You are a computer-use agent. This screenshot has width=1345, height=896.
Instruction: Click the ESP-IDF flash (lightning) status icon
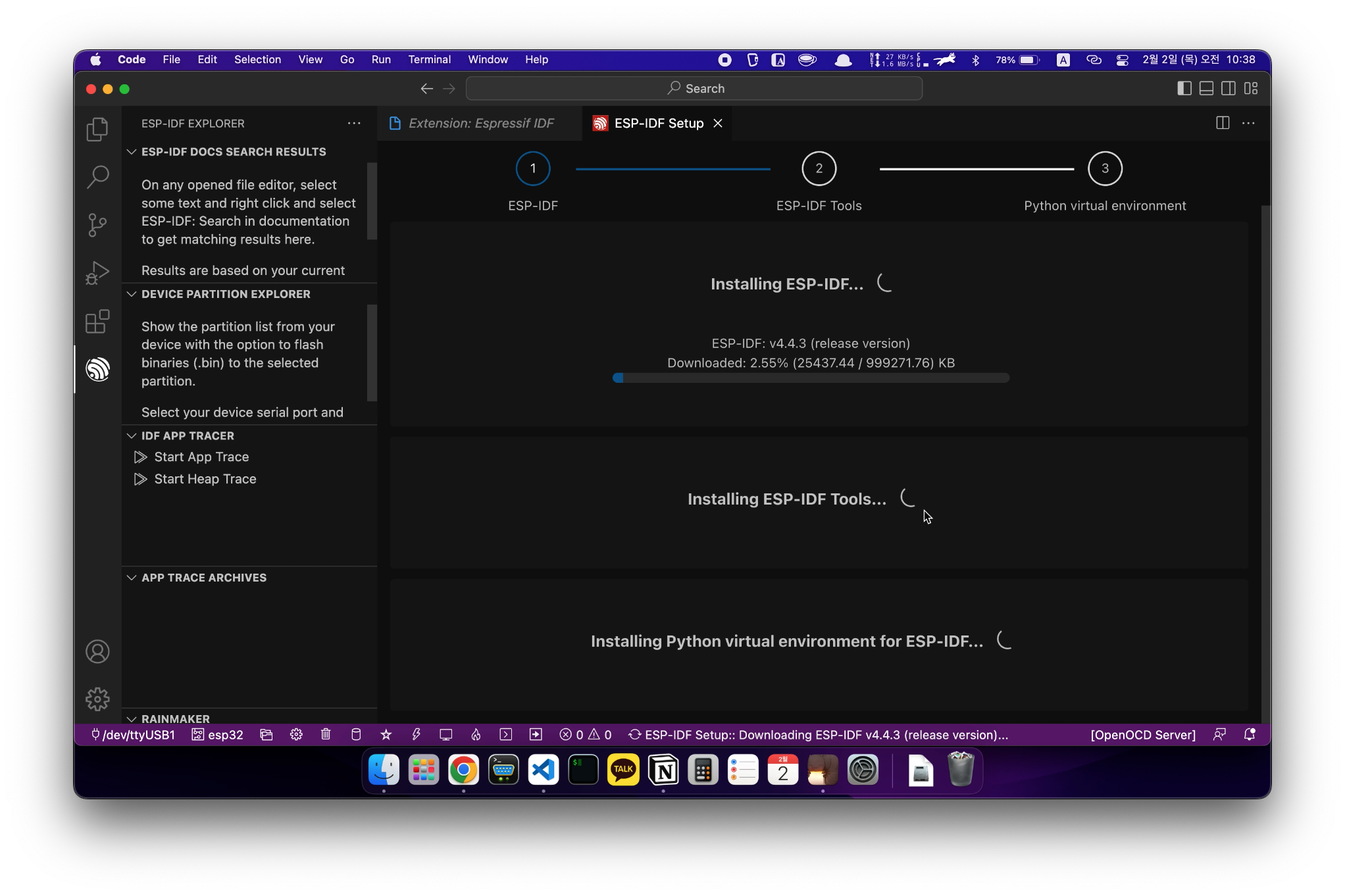[x=416, y=735]
